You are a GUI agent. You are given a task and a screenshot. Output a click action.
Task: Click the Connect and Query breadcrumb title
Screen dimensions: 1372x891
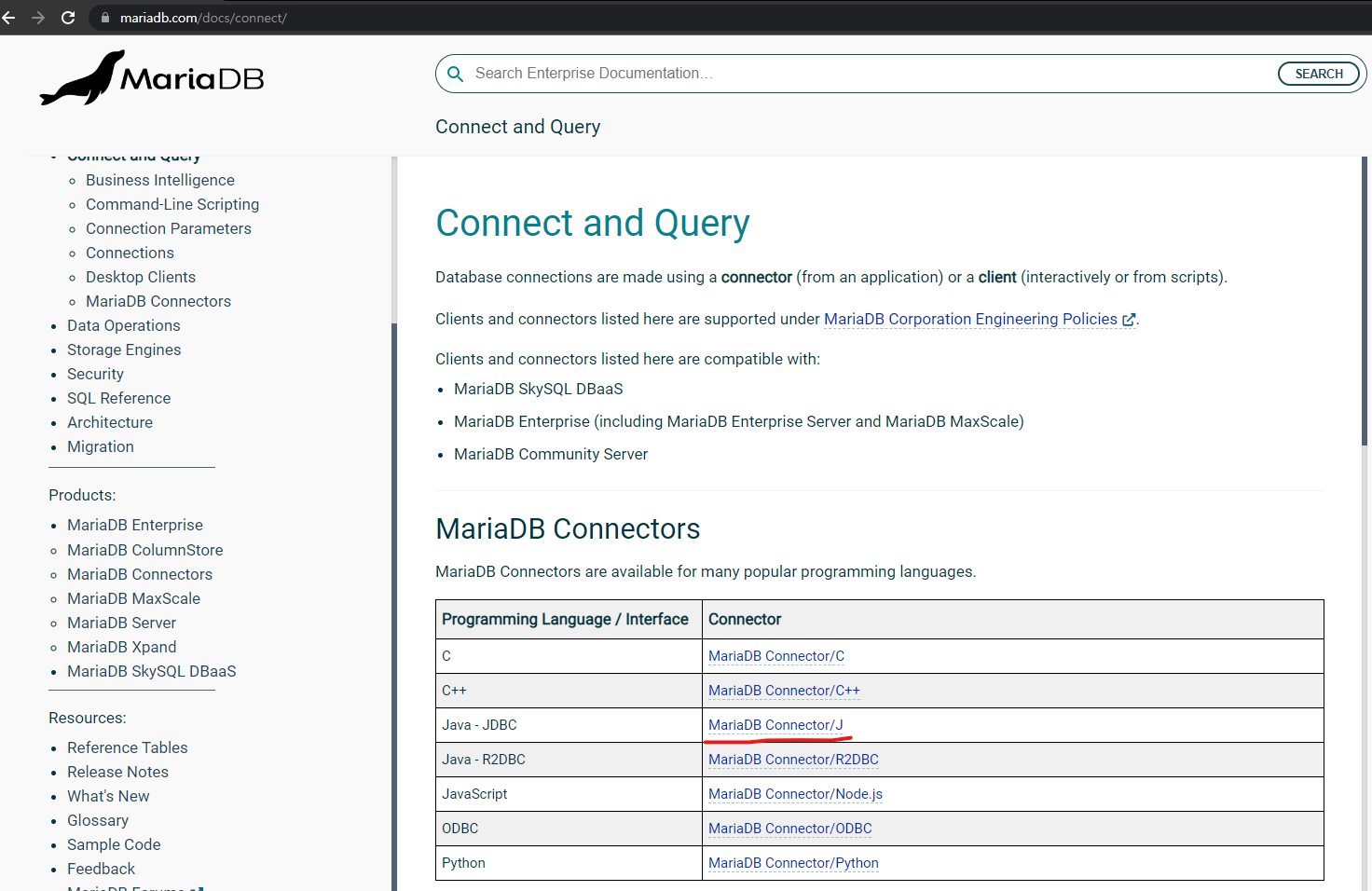517,127
